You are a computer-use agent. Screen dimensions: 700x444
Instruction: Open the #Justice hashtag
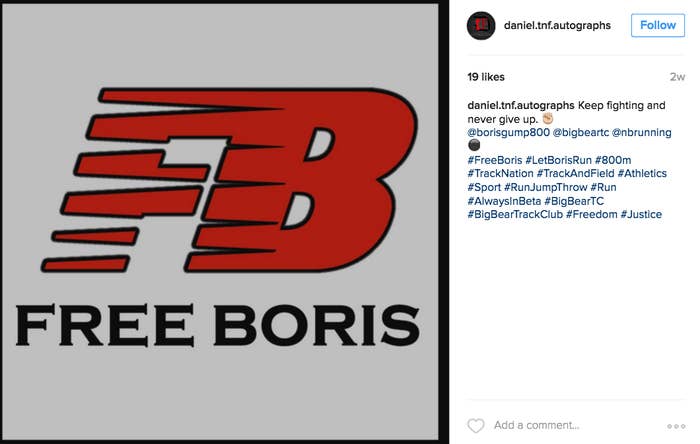(641, 214)
